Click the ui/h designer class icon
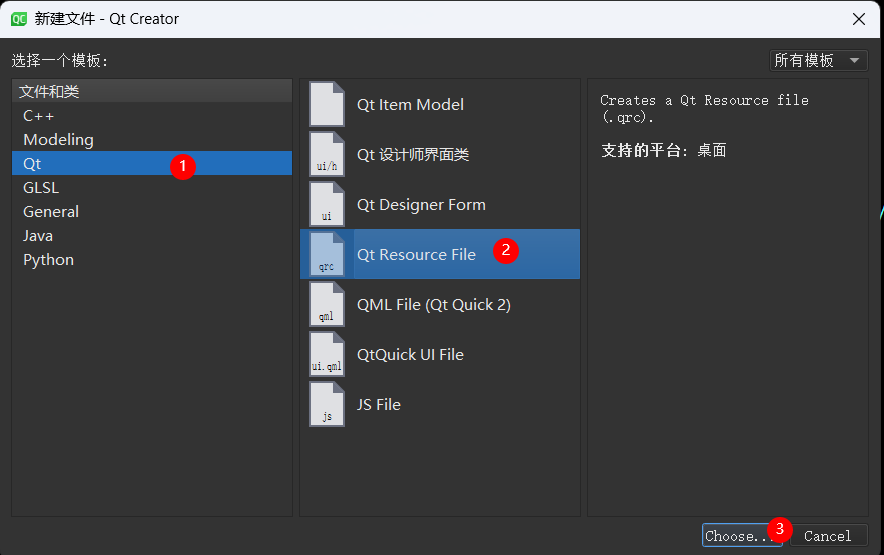This screenshot has width=884, height=555. pyautogui.click(x=327, y=154)
